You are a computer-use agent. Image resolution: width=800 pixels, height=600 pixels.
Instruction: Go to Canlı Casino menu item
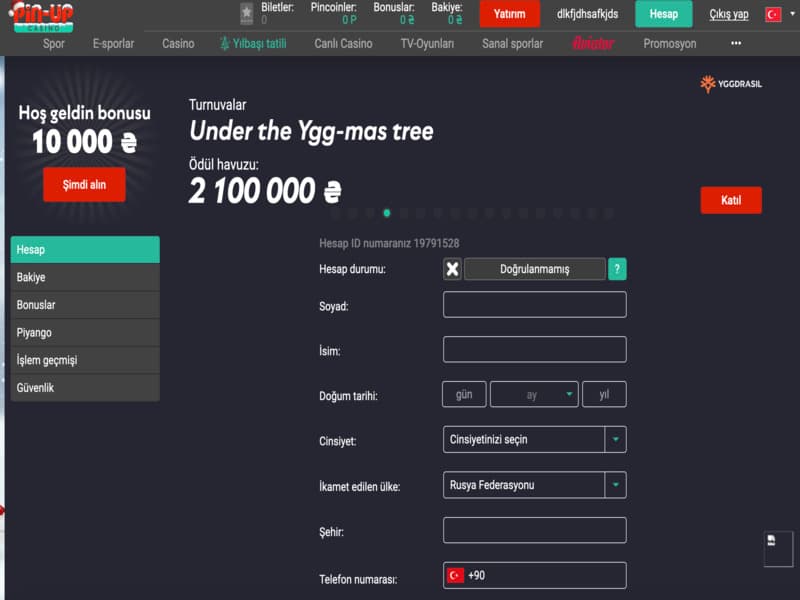pos(343,44)
